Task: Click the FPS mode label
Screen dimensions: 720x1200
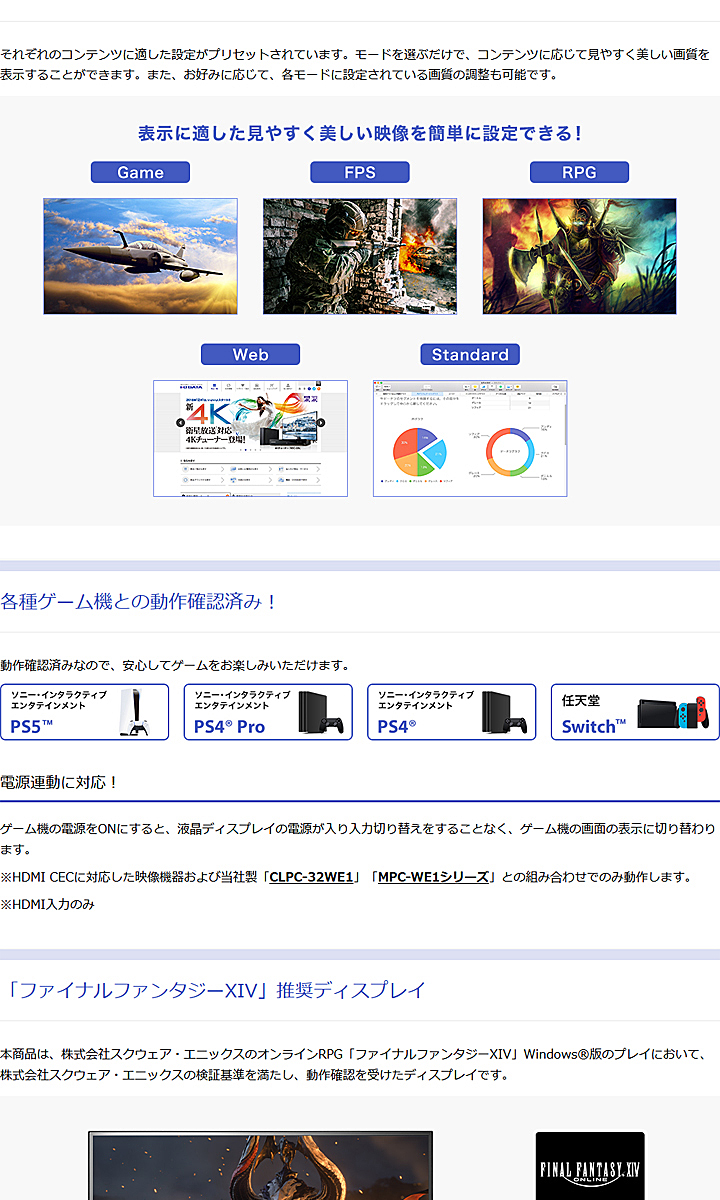Action: click(x=360, y=172)
